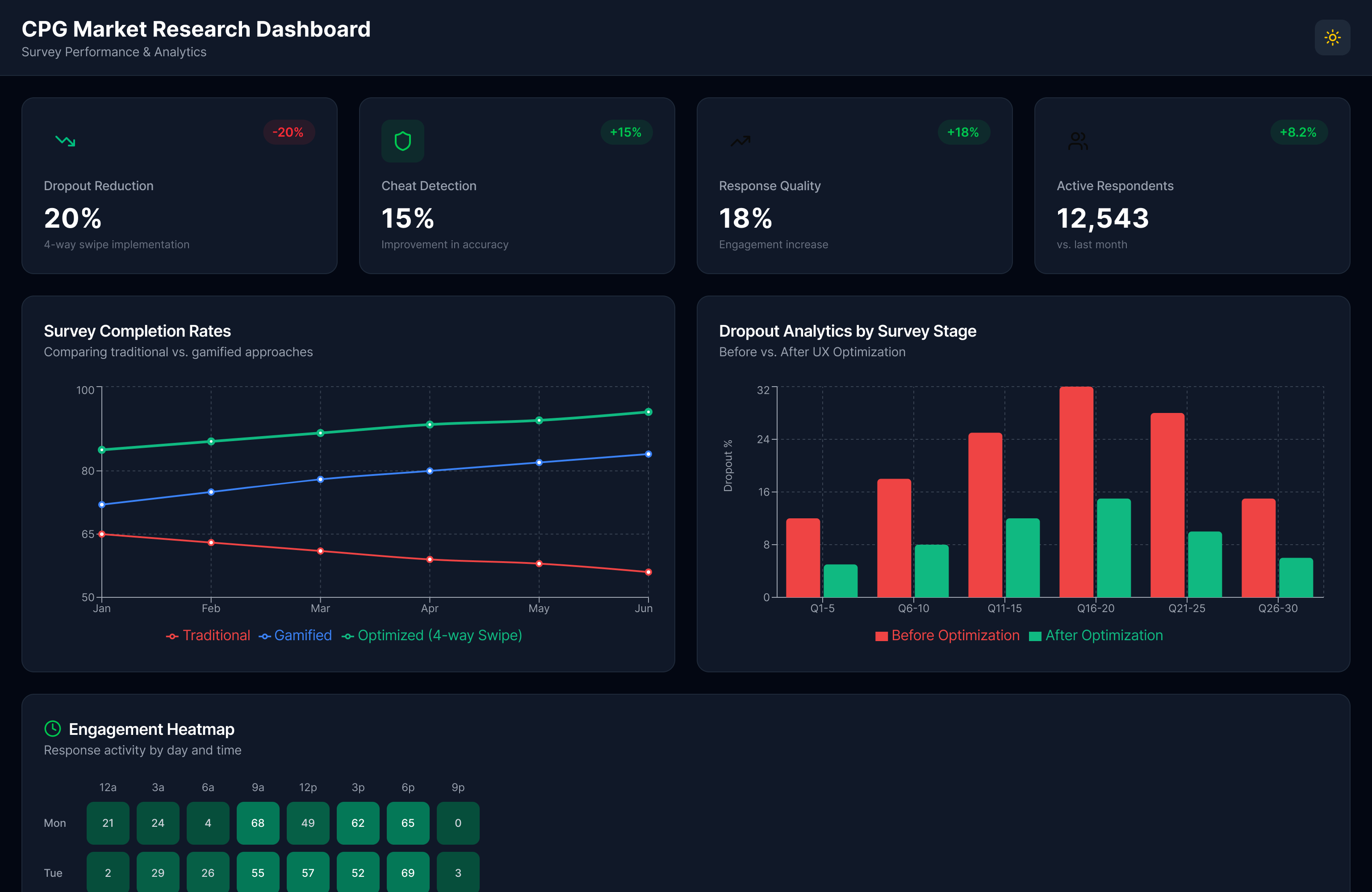The width and height of the screenshot is (1372, 892).
Task: Click the CPG Market Research Dashboard title
Action: [196, 28]
